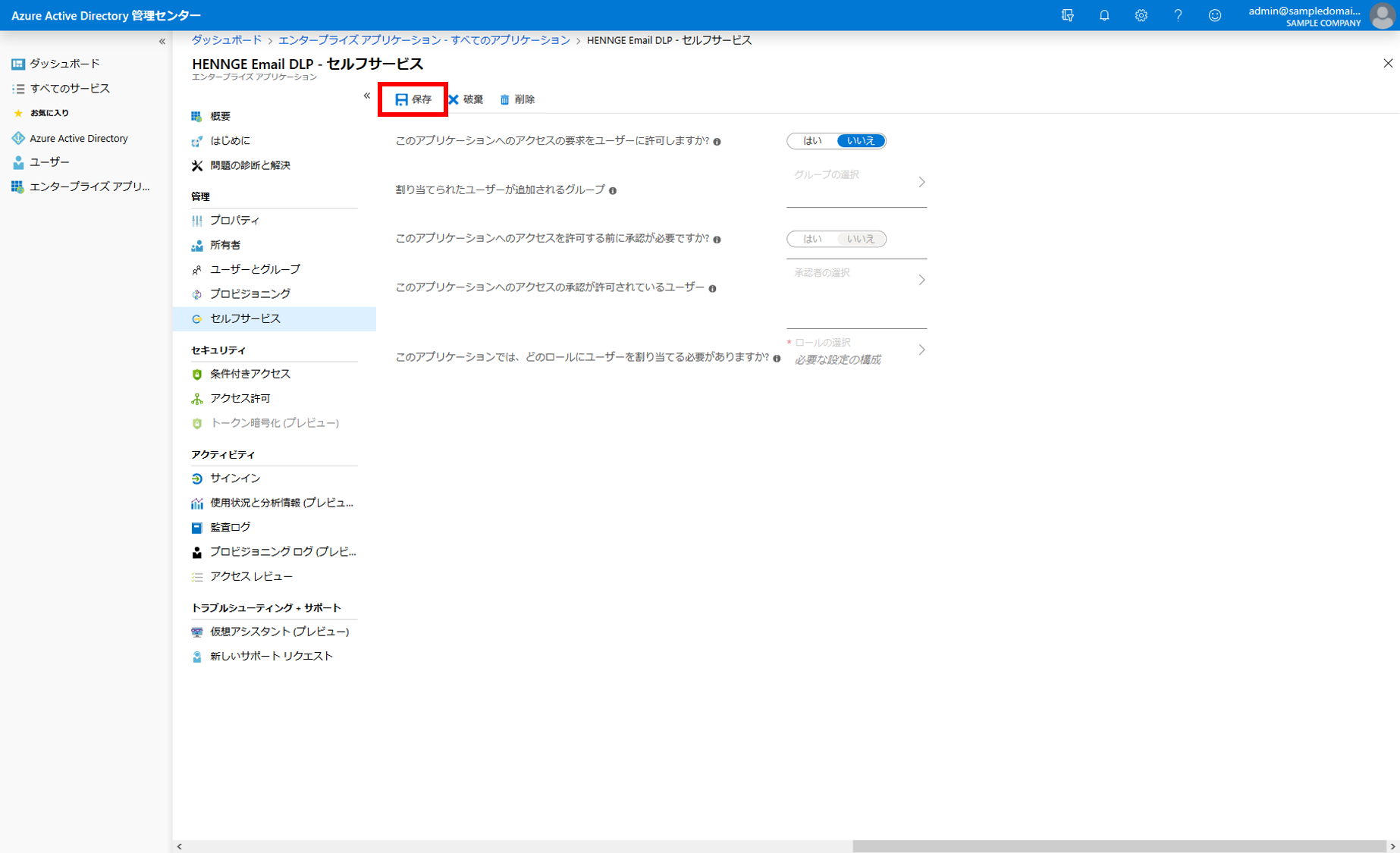Open プロビジョニング page
Image resolution: width=1400 pixels, height=853 pixels.
click(x=250, y=293)
